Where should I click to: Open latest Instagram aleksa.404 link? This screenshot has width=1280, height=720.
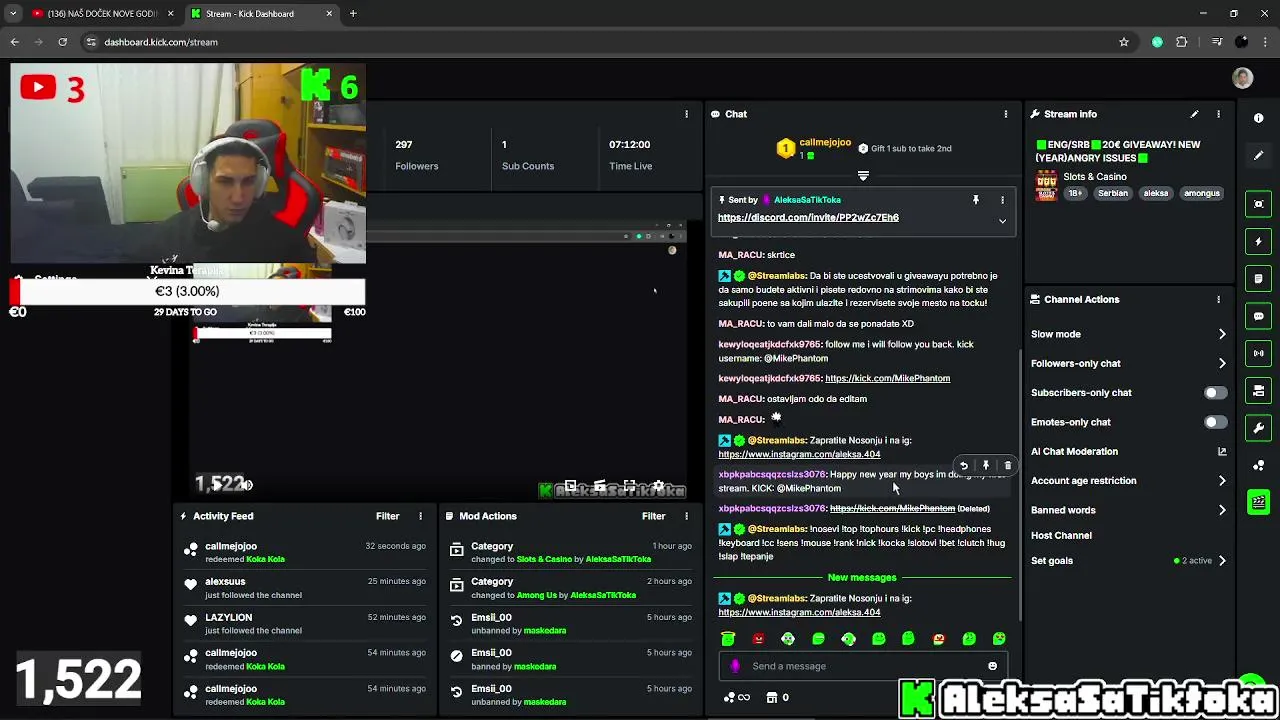point(799,612)
